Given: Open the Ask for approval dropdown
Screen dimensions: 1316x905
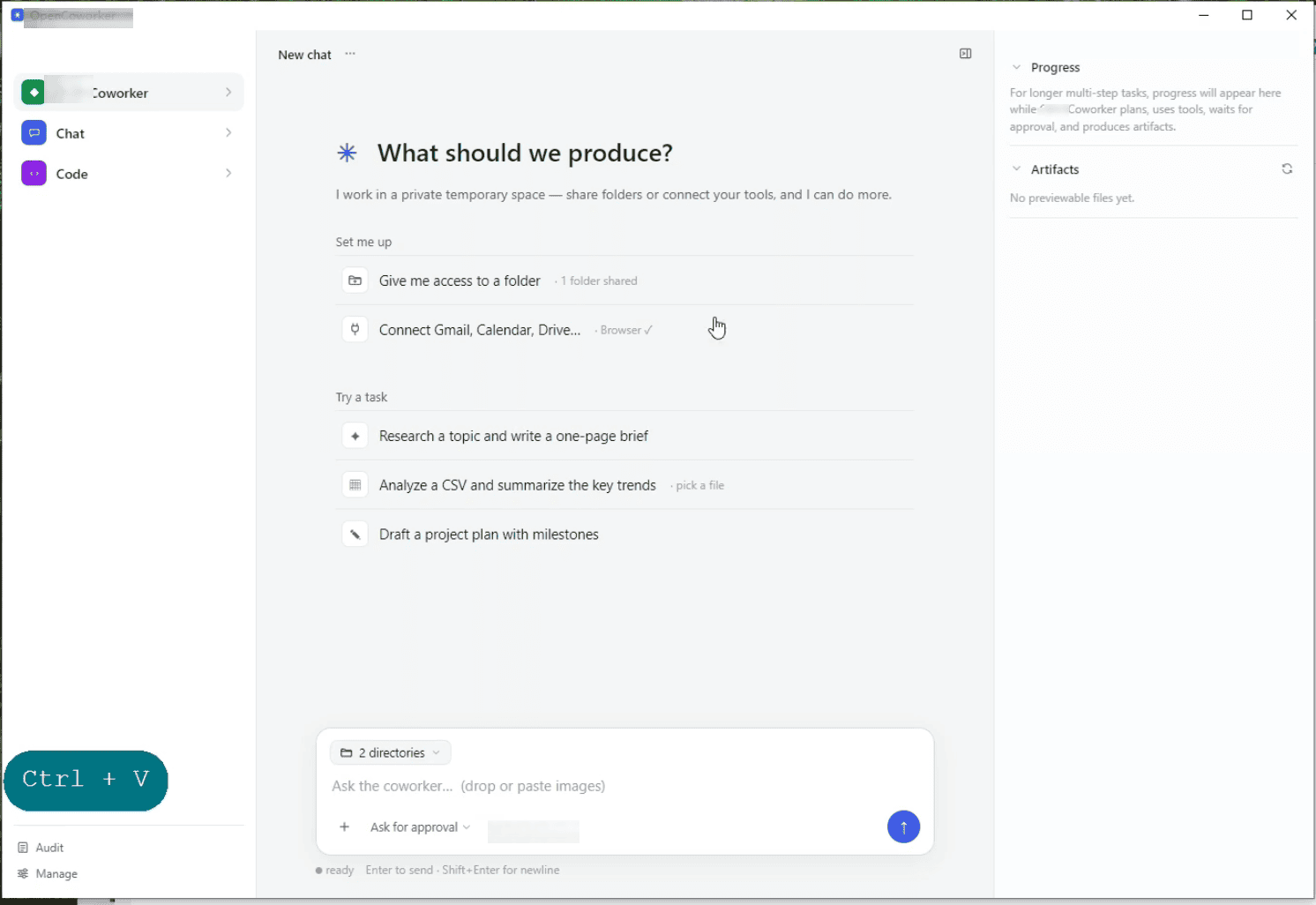Looking at the screenshot, I should coord(421,827).
